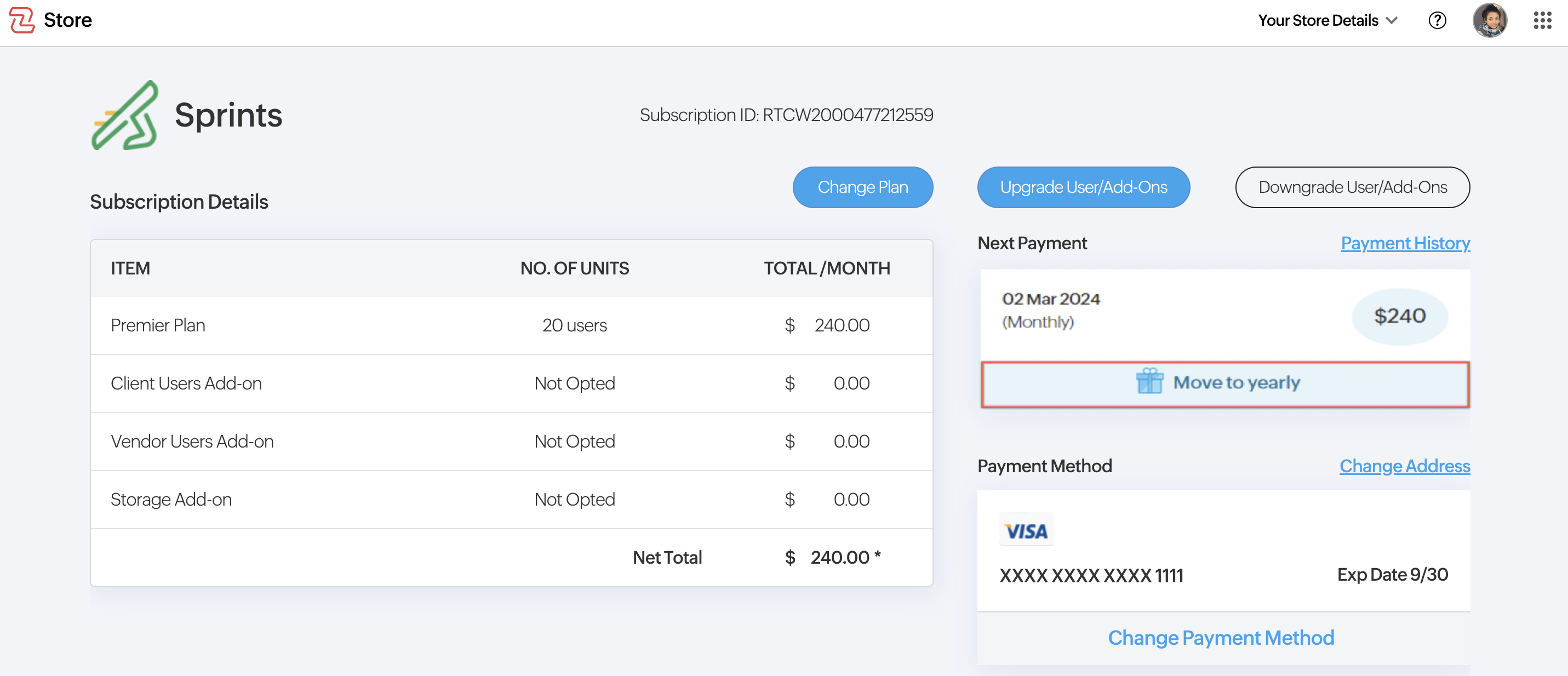
Task: Open the Change Address link
Action: (x=1405, y=466)
